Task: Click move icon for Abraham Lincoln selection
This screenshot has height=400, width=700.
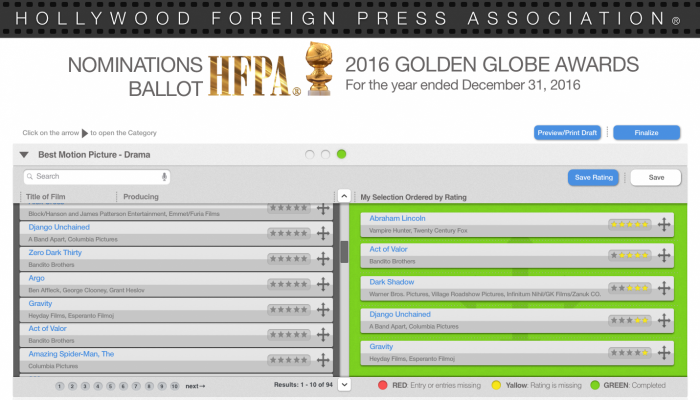Action: click(664, 225)
